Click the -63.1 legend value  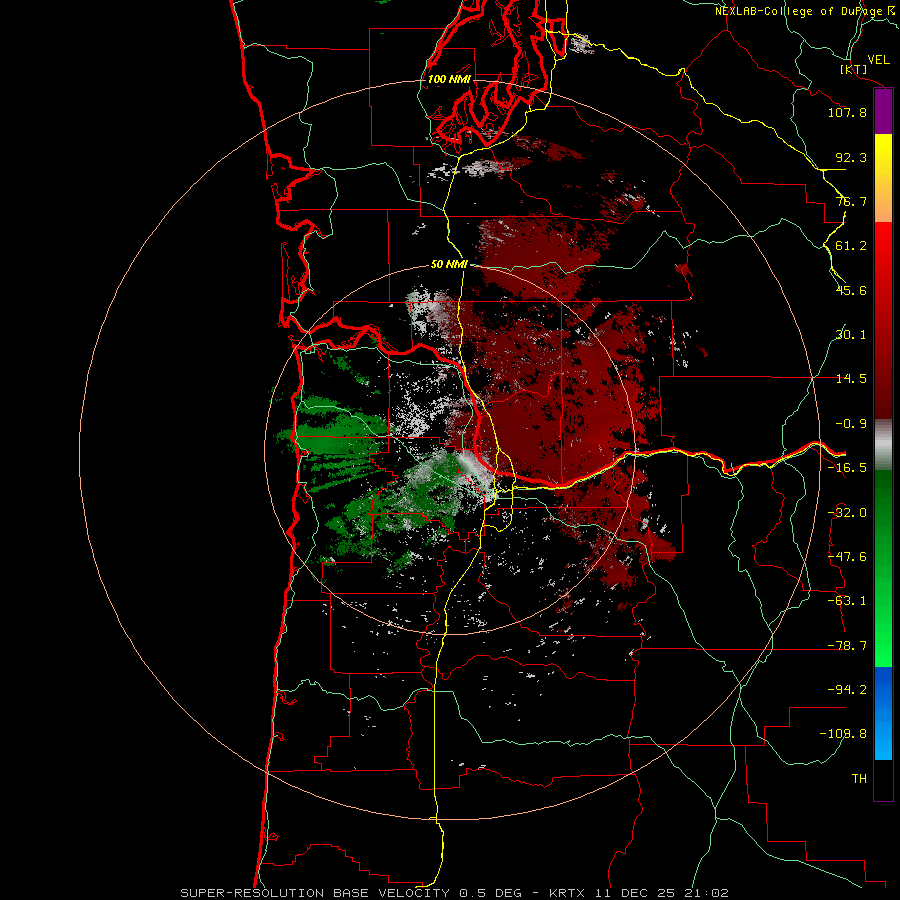click(847, 601)
